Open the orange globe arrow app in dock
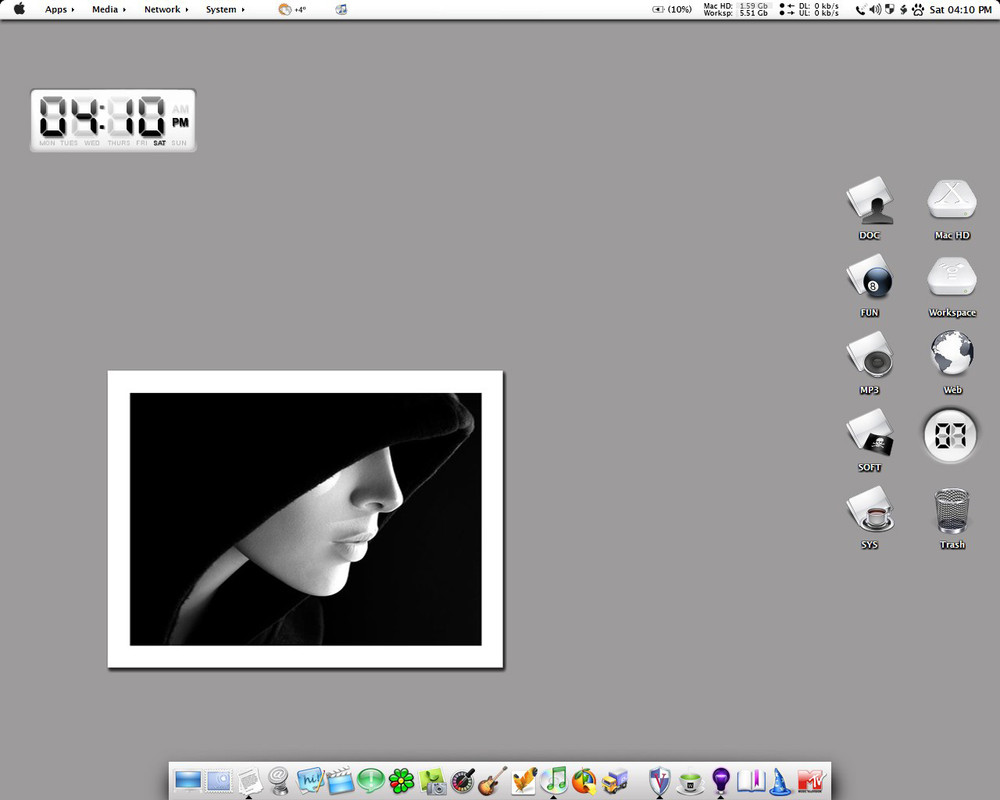Screen dimensions: 1000x800 (584, 781)
